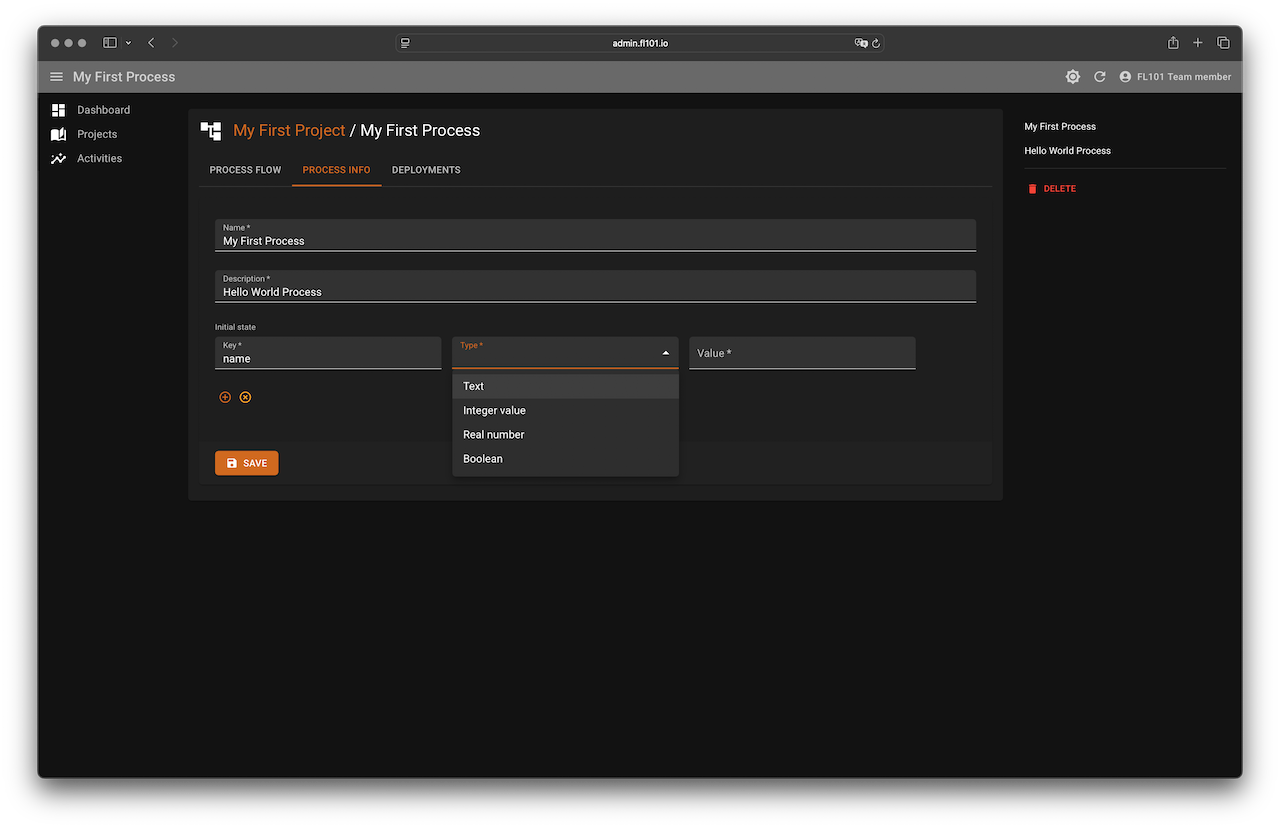Collapse the Type dropdown arrow
The height and width of the screenshot is (828, 1280).
click(x=666, y=353)
